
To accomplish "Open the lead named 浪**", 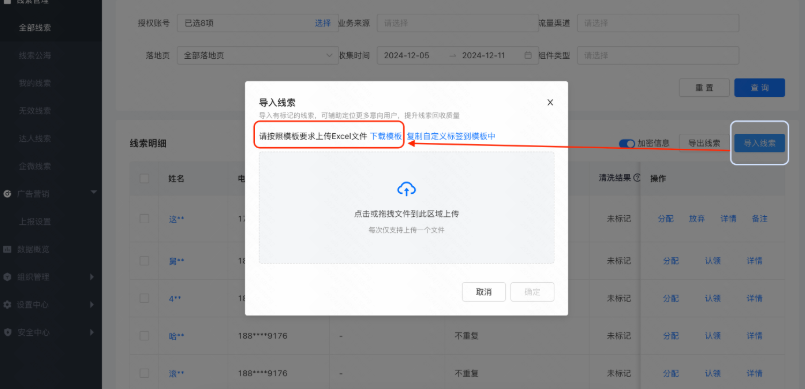I will (176, 374).
